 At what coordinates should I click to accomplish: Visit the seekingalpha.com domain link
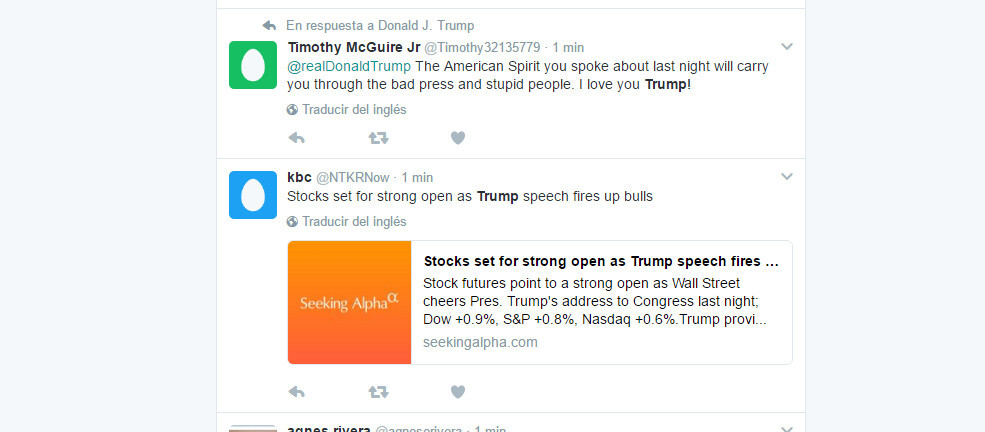[481, 342]
